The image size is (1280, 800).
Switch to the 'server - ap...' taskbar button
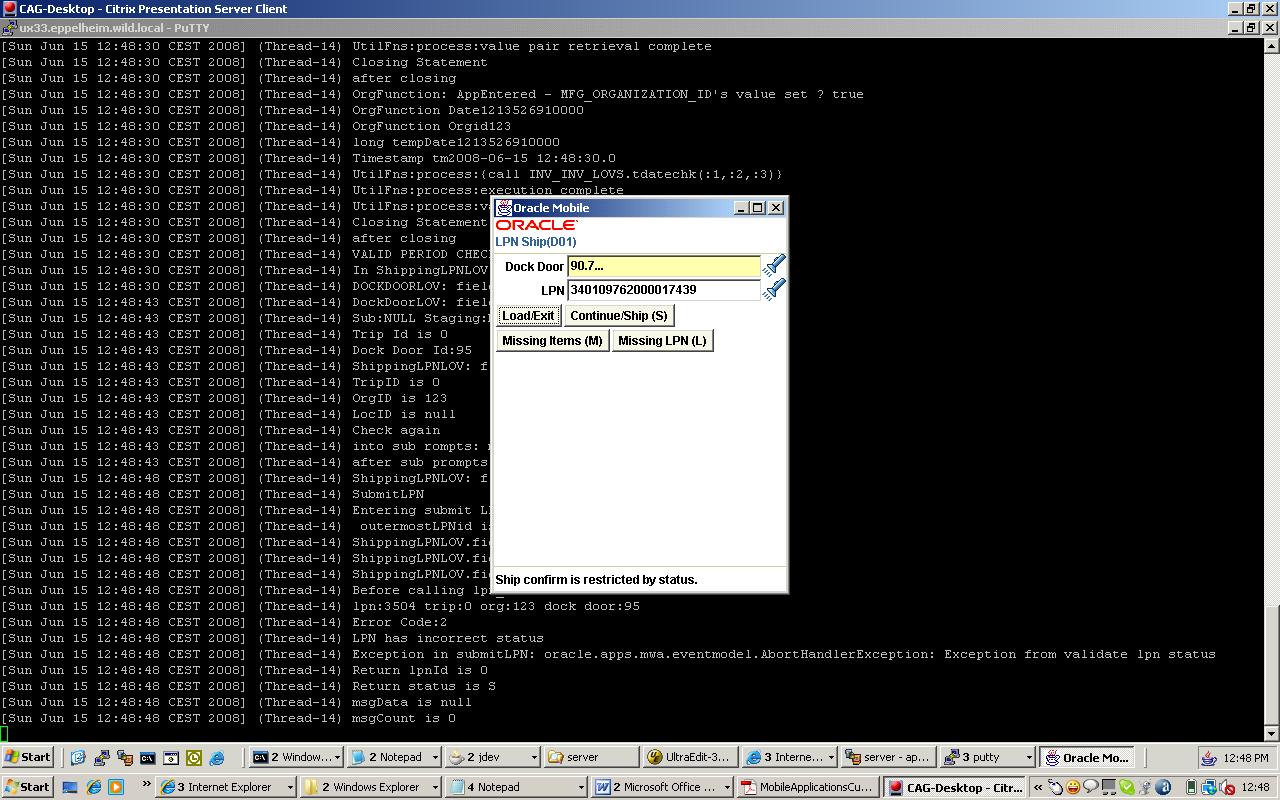(x=889, y=758)
